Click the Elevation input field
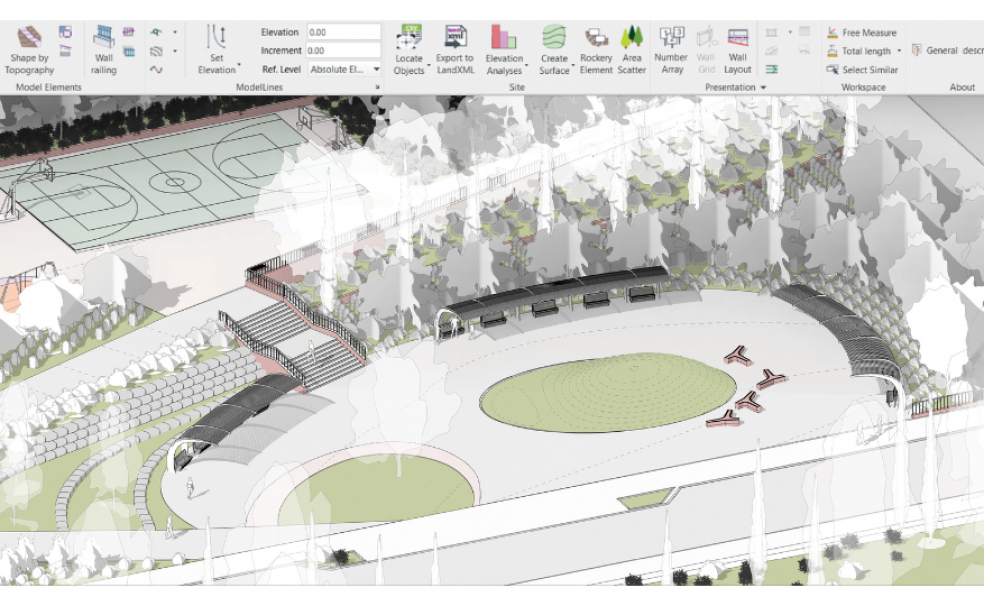The image size is (984, 606). [x=343, y=32]
